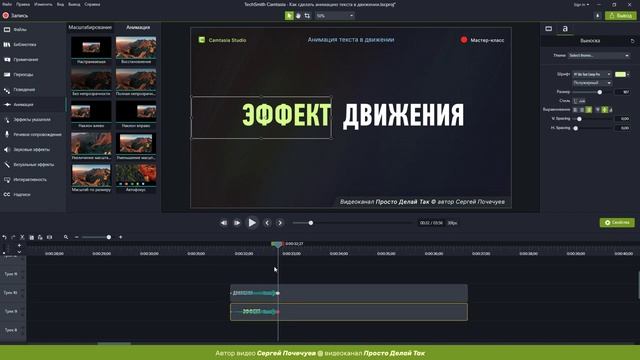The height and width of the screenshot is (360, 640).
Task: Expand the text color dropdown arrow
Action: (x=628, y=74)
